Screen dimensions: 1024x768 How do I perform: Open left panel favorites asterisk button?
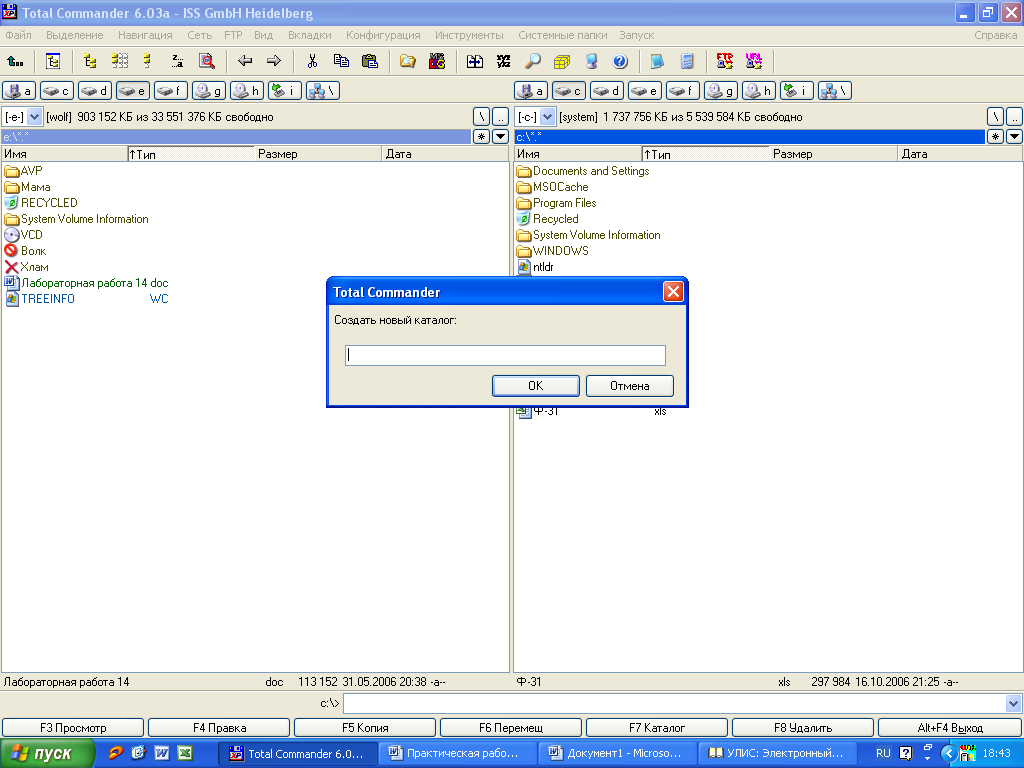[x=481, y=136]
